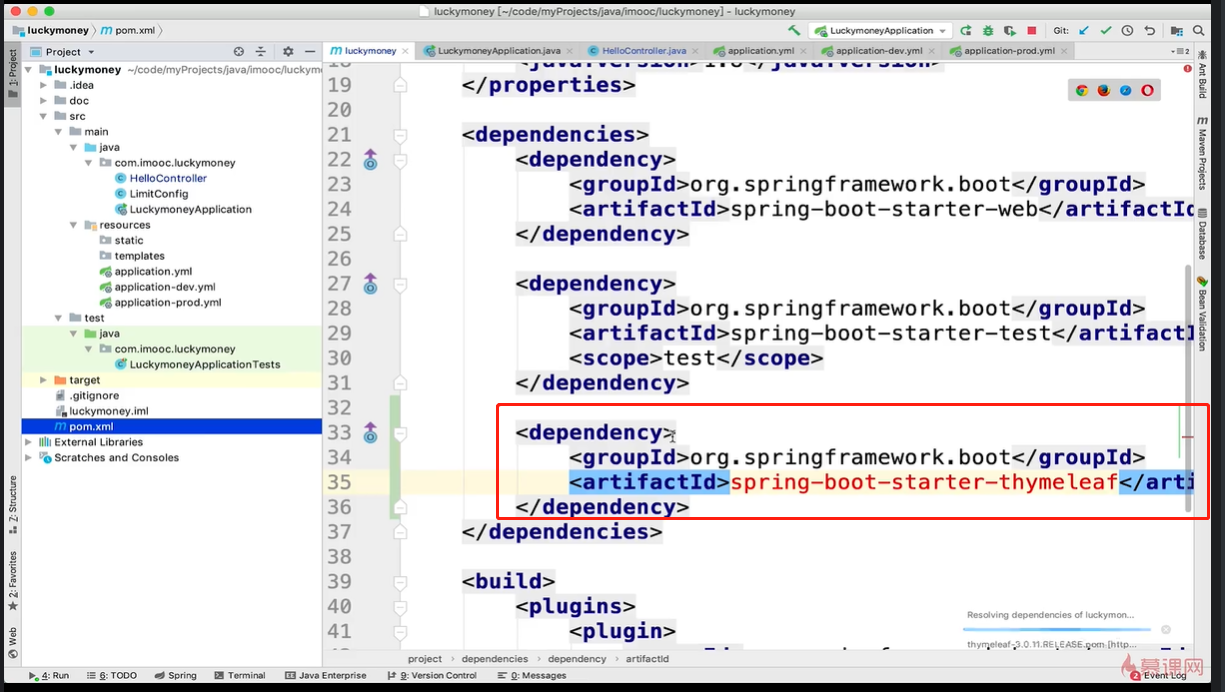
Task: Open Favorites side tool window
Action: click(12, 580)
